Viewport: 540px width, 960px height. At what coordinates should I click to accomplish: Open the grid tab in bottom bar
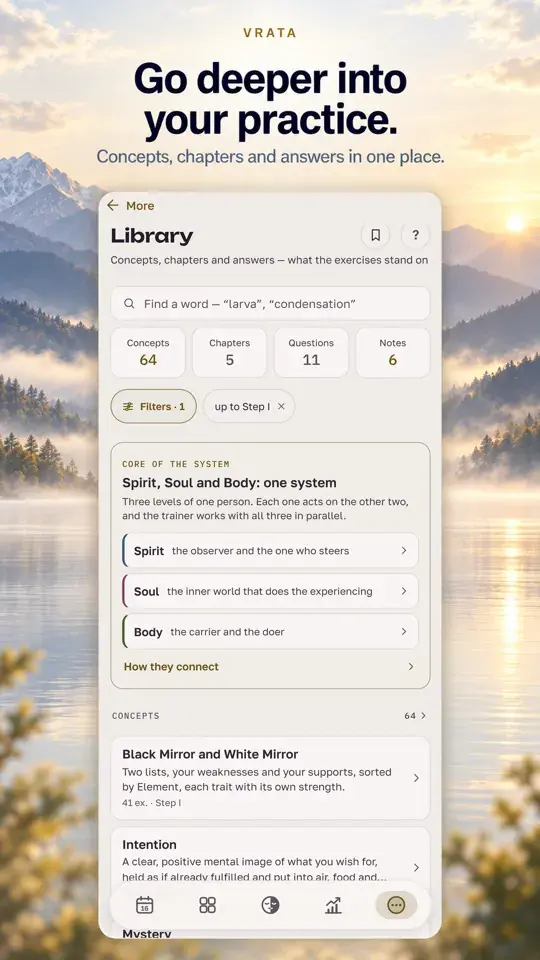pyautogui.click(x=208, y=905)
